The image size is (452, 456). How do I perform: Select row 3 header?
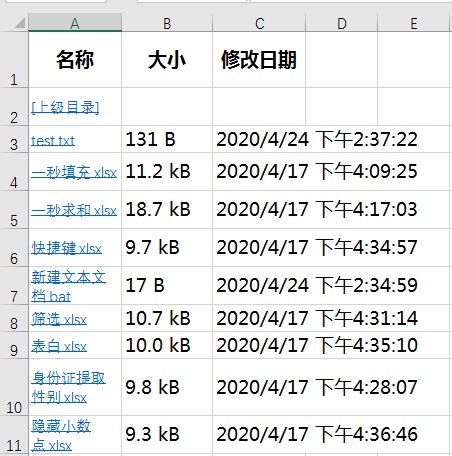point(14,139)
